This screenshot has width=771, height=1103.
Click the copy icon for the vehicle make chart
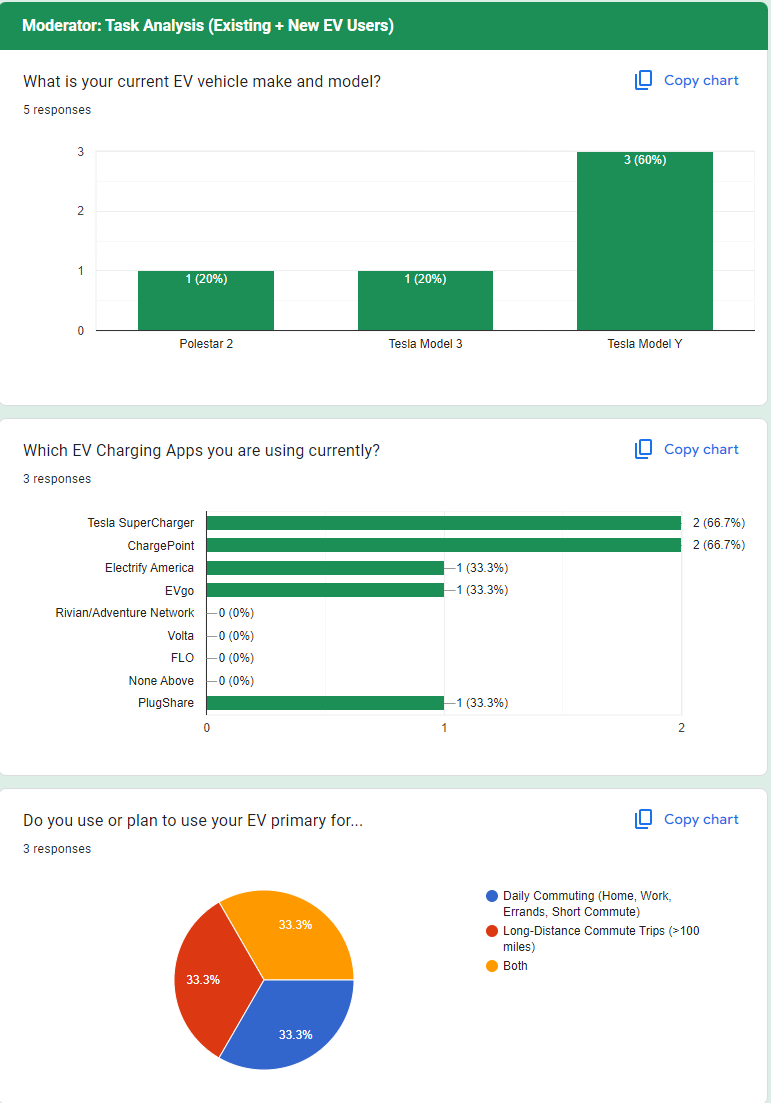coord(643,80)
